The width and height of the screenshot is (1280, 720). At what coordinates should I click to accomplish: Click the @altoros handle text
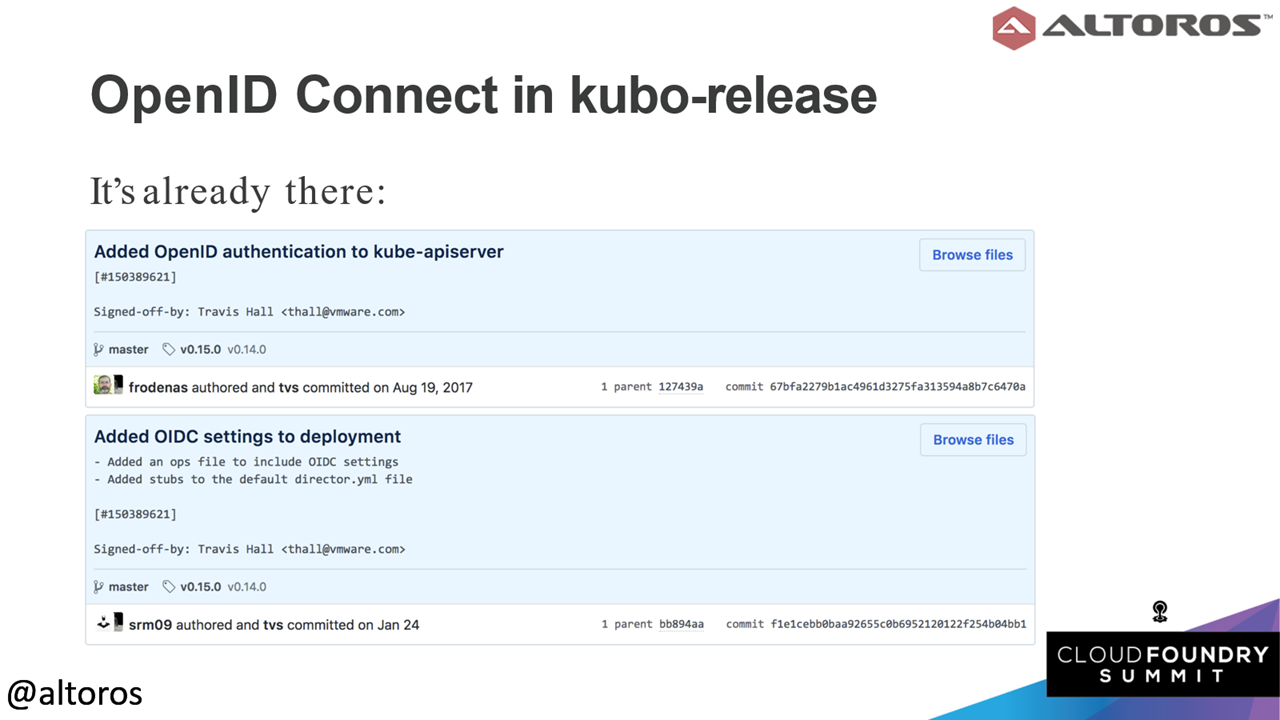[x=75, y=693]
